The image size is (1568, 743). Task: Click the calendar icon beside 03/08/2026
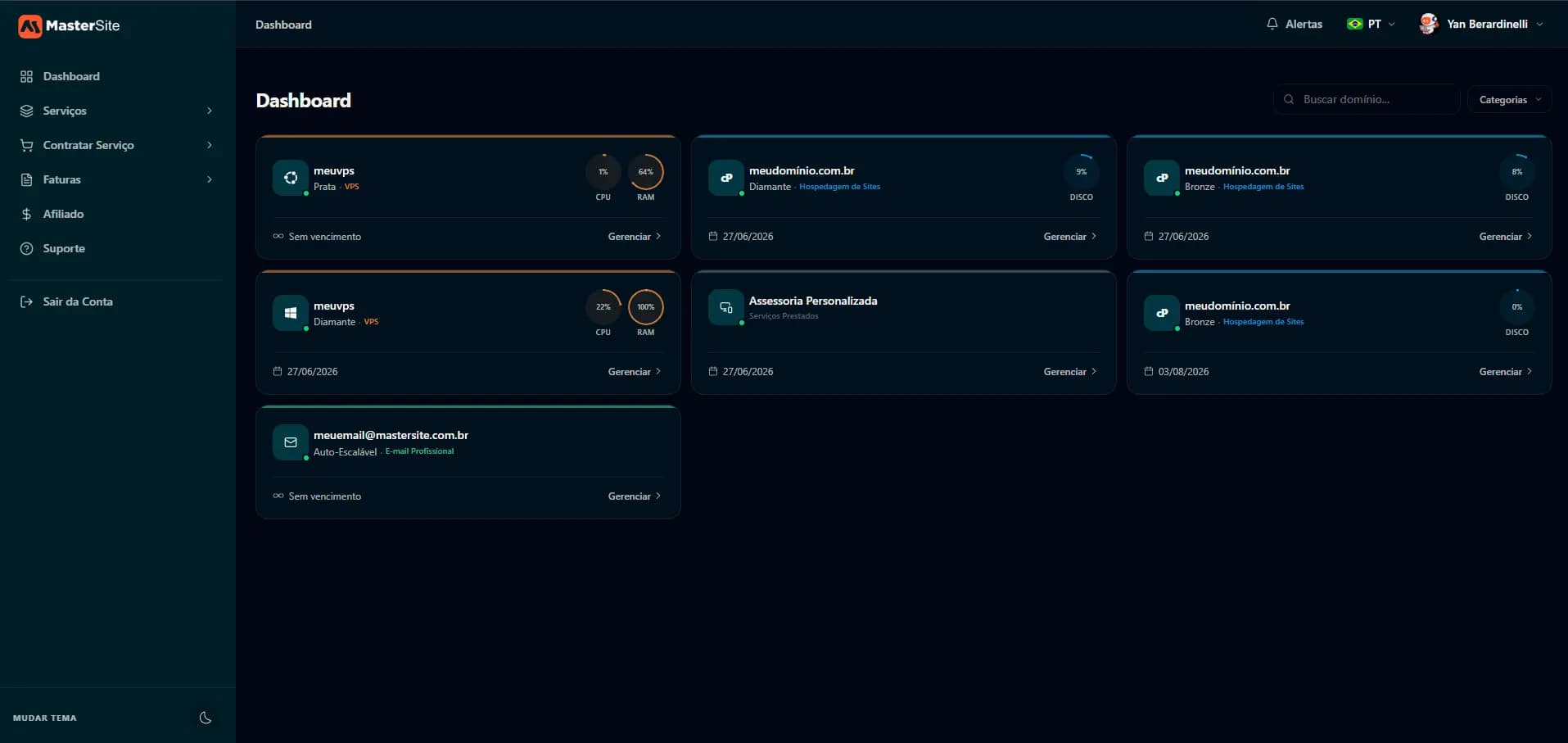pos(1149,371)
